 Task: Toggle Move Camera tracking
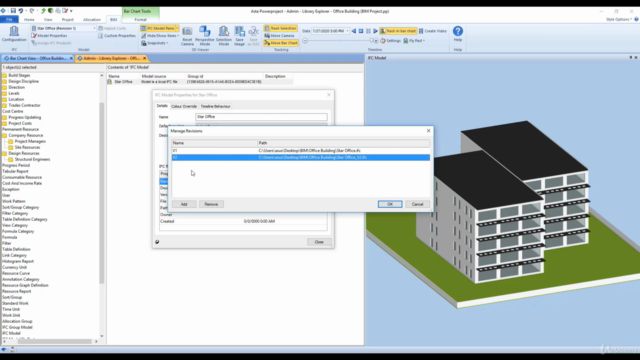[280, 36]
